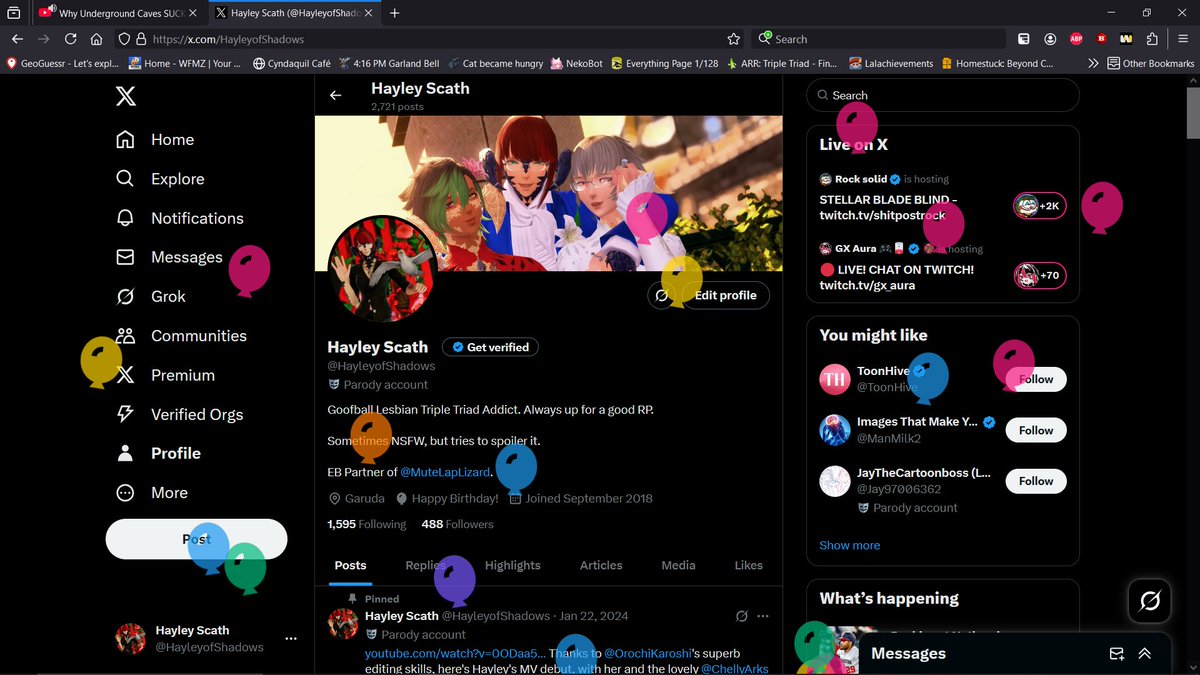The height and width of the screenshot is (675, 1200).
Task: View the 1,595 Following list
Action: pos(367,524)
